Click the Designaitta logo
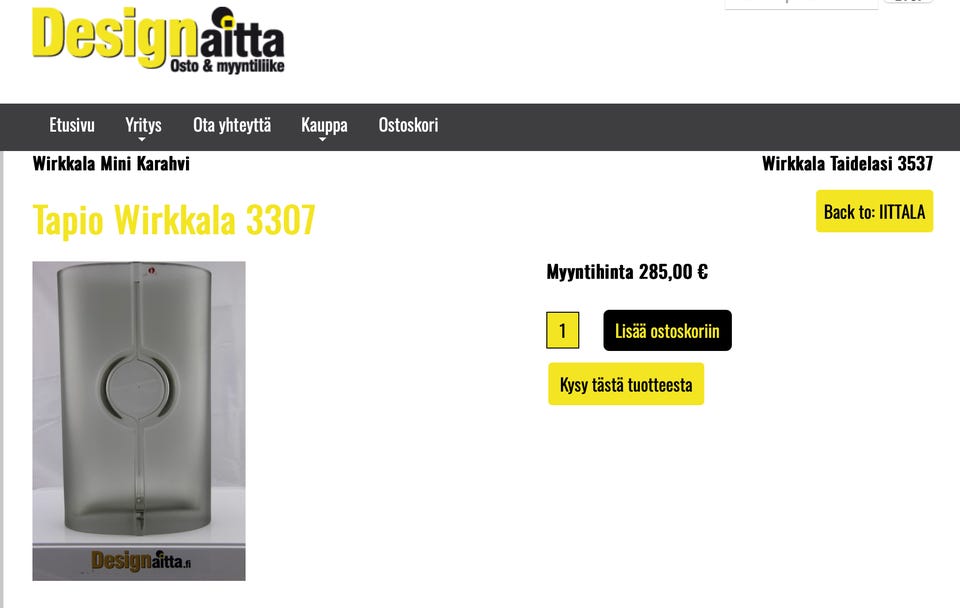The image size is (960, 608). 158,40
